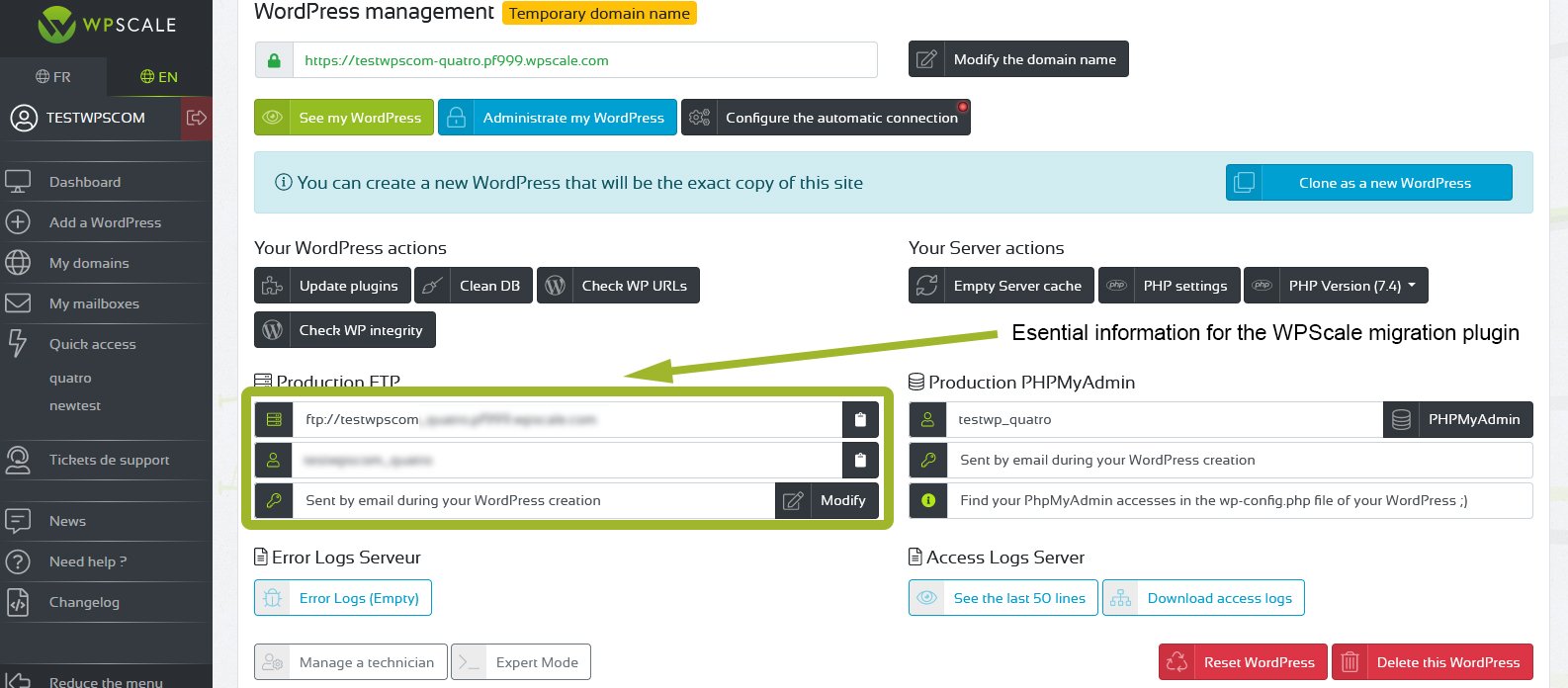The image size is (1568, 688).
Task: Collapse the sidebar with Reduce the menu
Action: pos(106,681)
